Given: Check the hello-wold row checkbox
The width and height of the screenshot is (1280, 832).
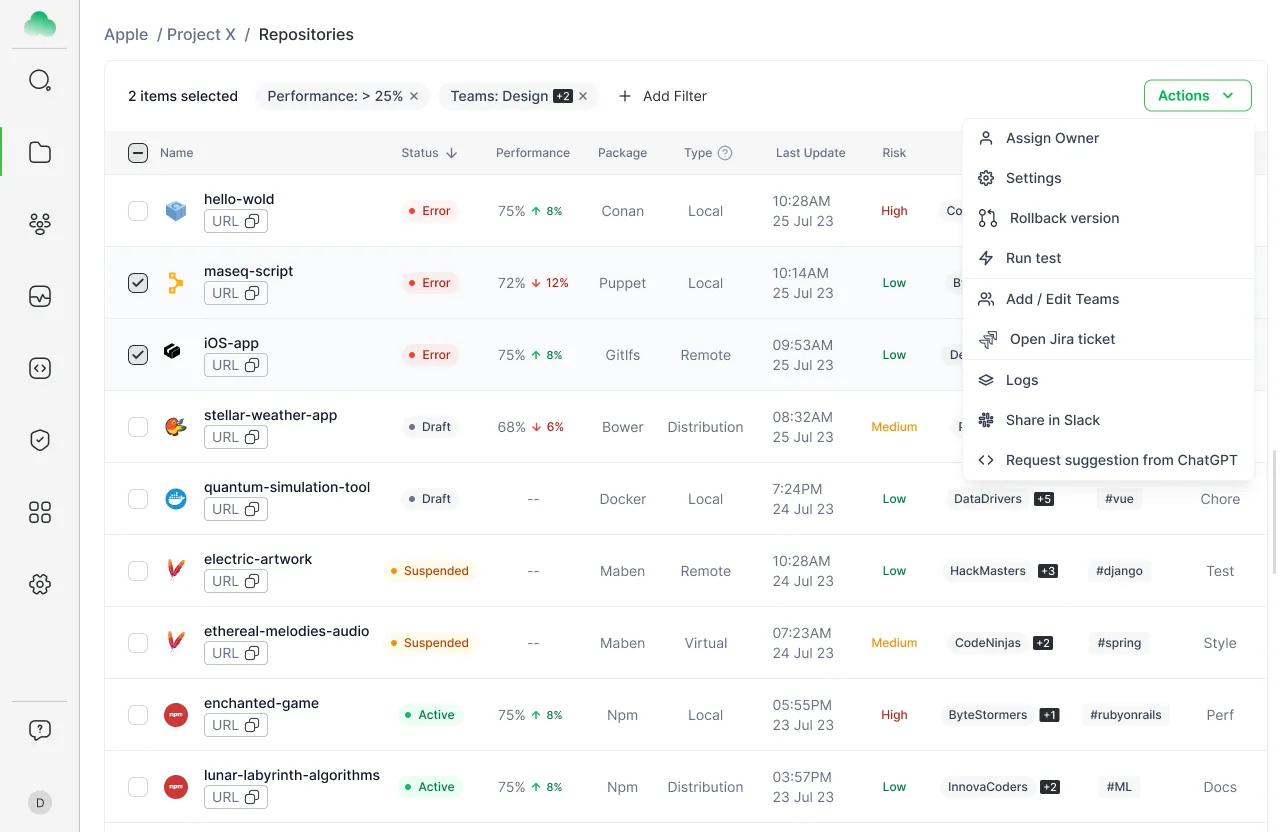Looking at the screenshot, I should [x=138, y=211].
